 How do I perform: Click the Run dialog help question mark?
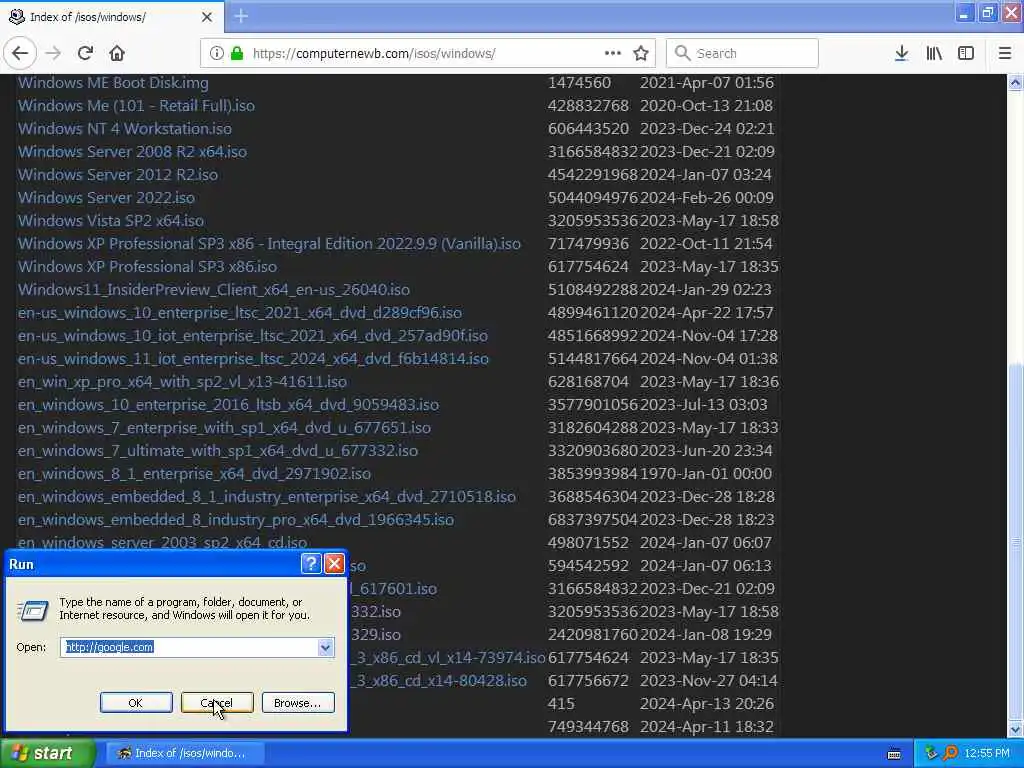[x=312, y=564]
